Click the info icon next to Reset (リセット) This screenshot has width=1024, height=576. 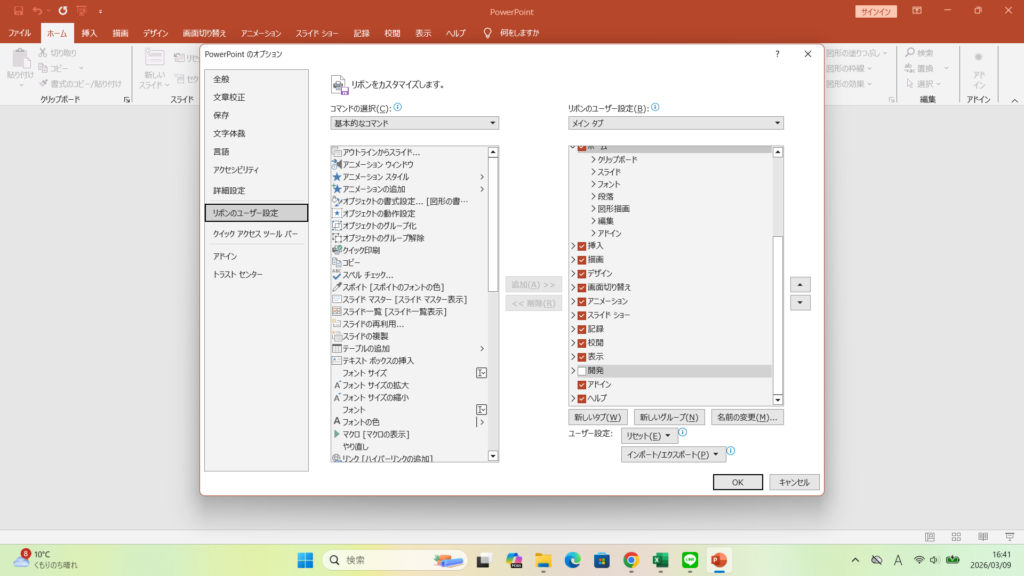point(683,433)
